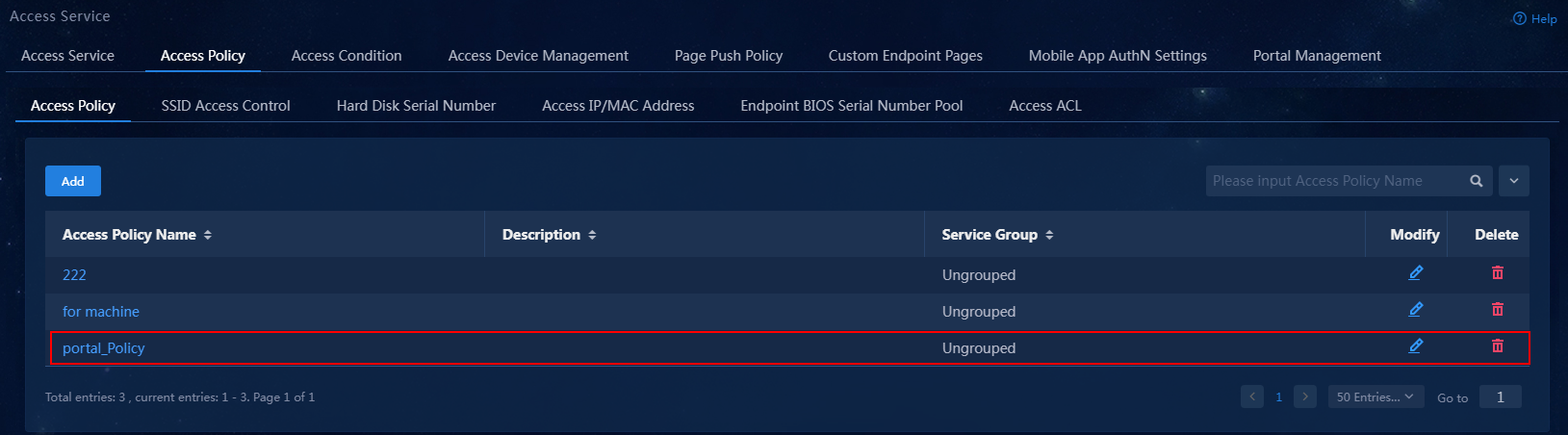Sort the Description column
Screen dimensions: 1568x435
point(592,235)
